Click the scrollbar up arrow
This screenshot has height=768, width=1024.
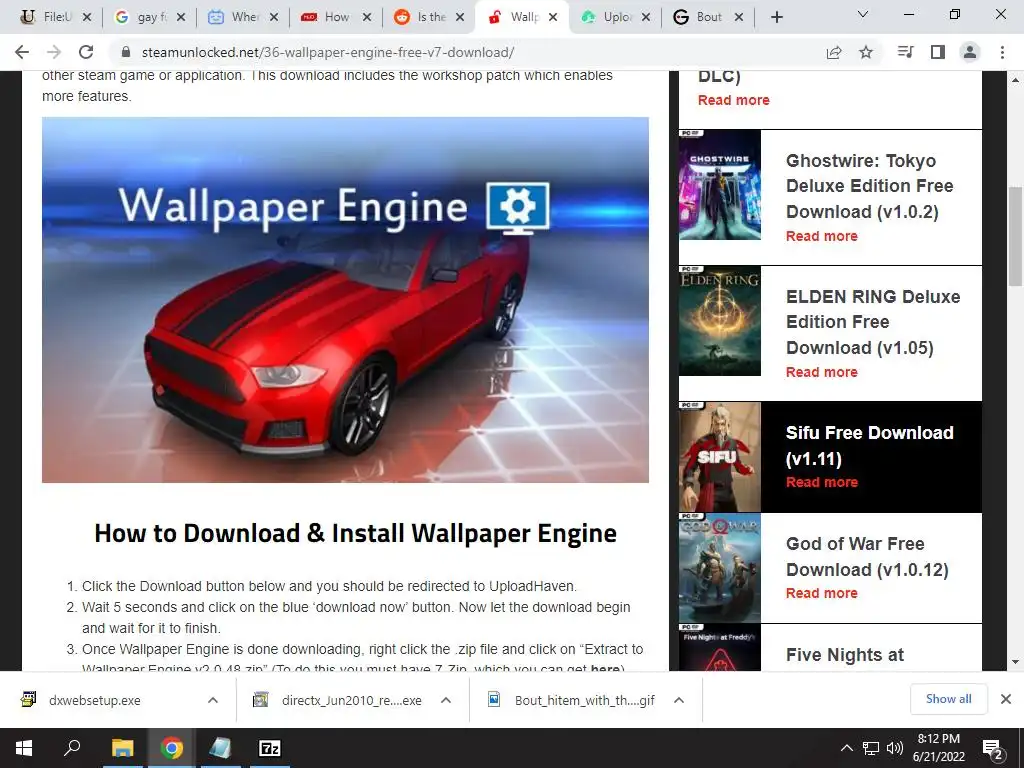1015,80
